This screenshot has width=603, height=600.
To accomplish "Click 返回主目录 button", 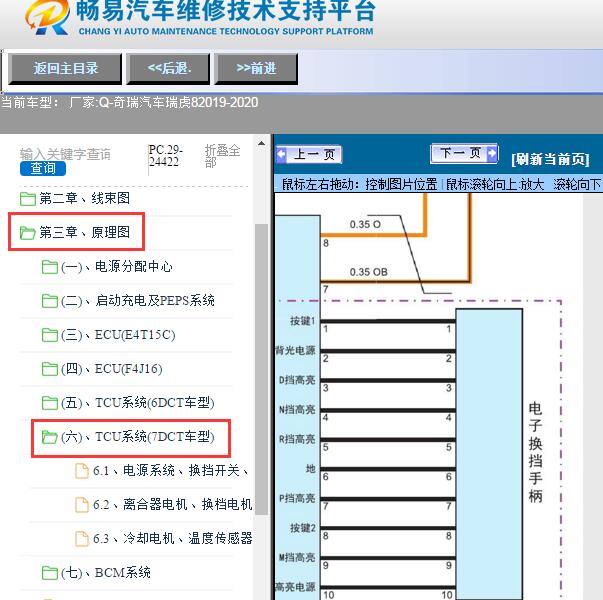I will 65,69.
